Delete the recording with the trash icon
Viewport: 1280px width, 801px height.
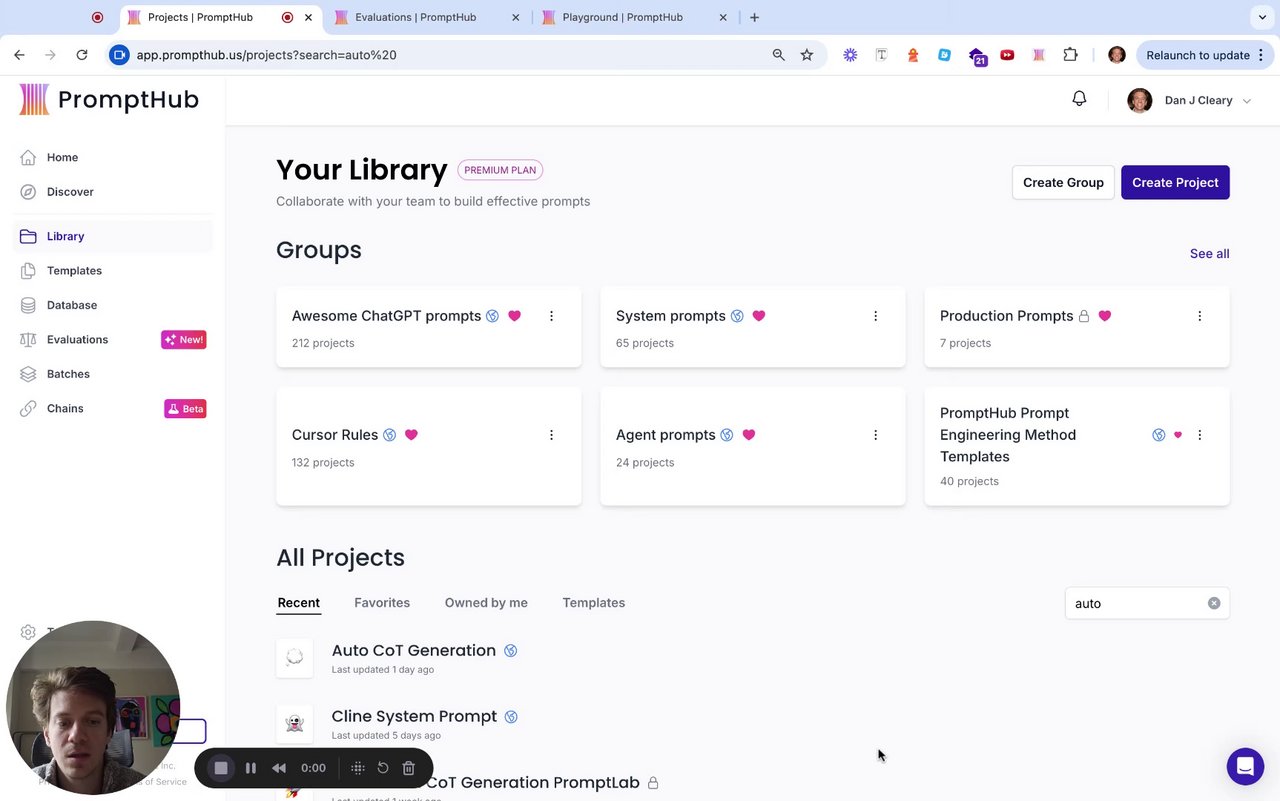408,768
